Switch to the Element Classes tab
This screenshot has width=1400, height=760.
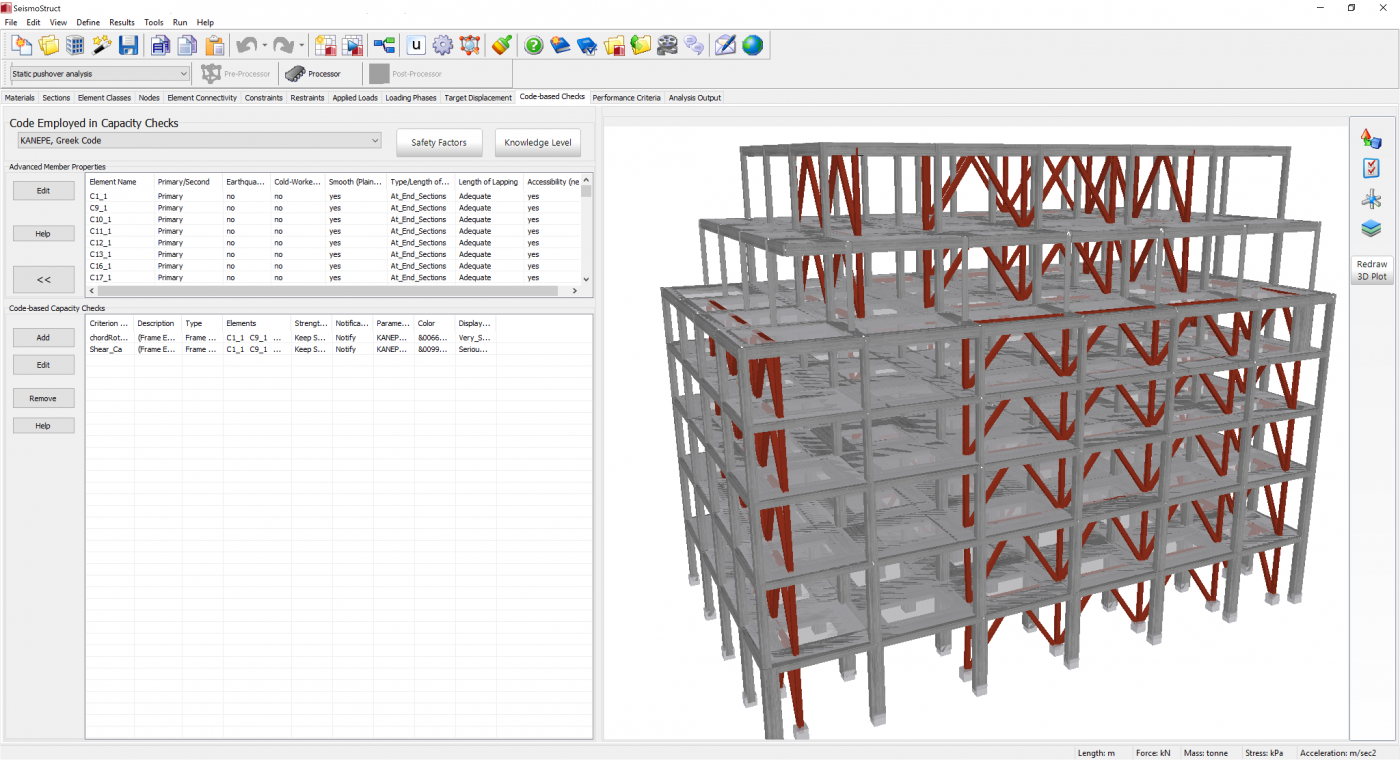tap(104, 98)
